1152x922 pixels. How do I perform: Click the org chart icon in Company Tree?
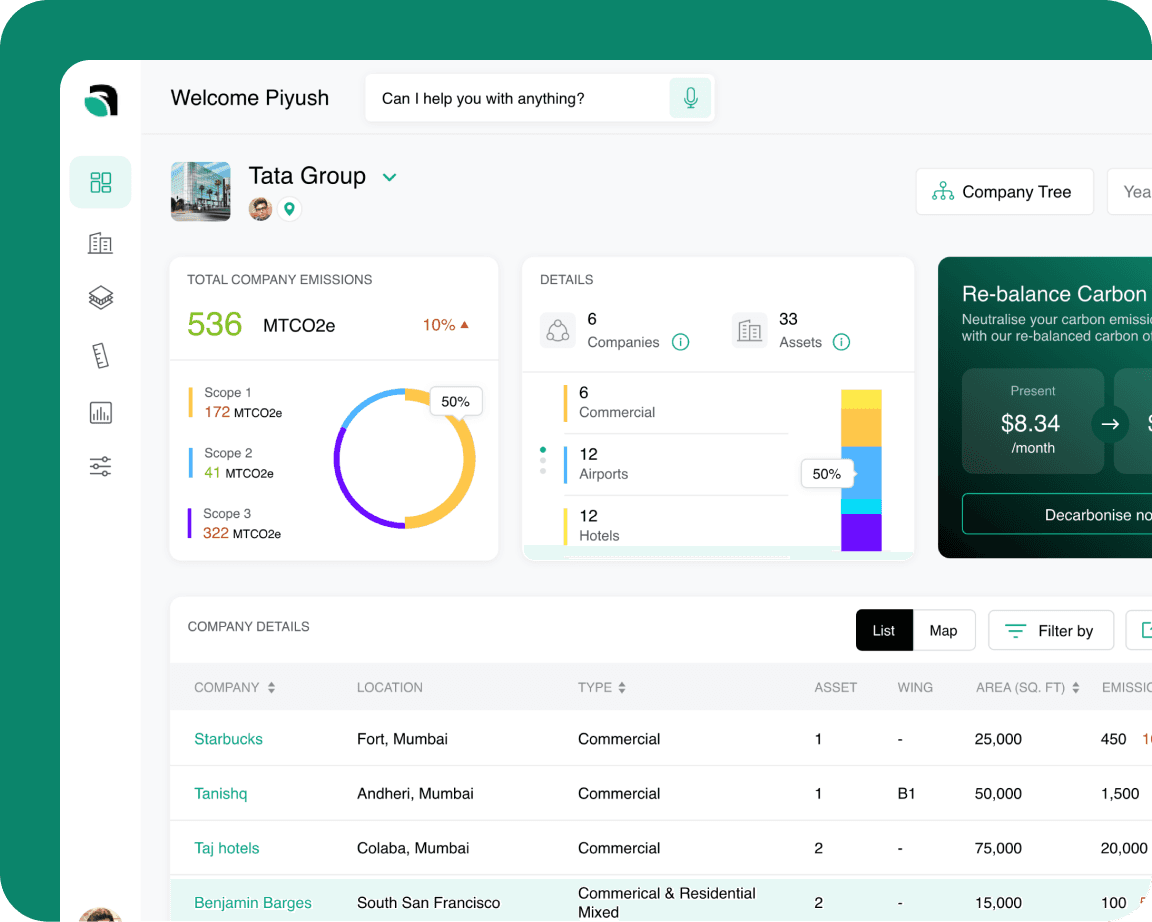tap(943, 192)
